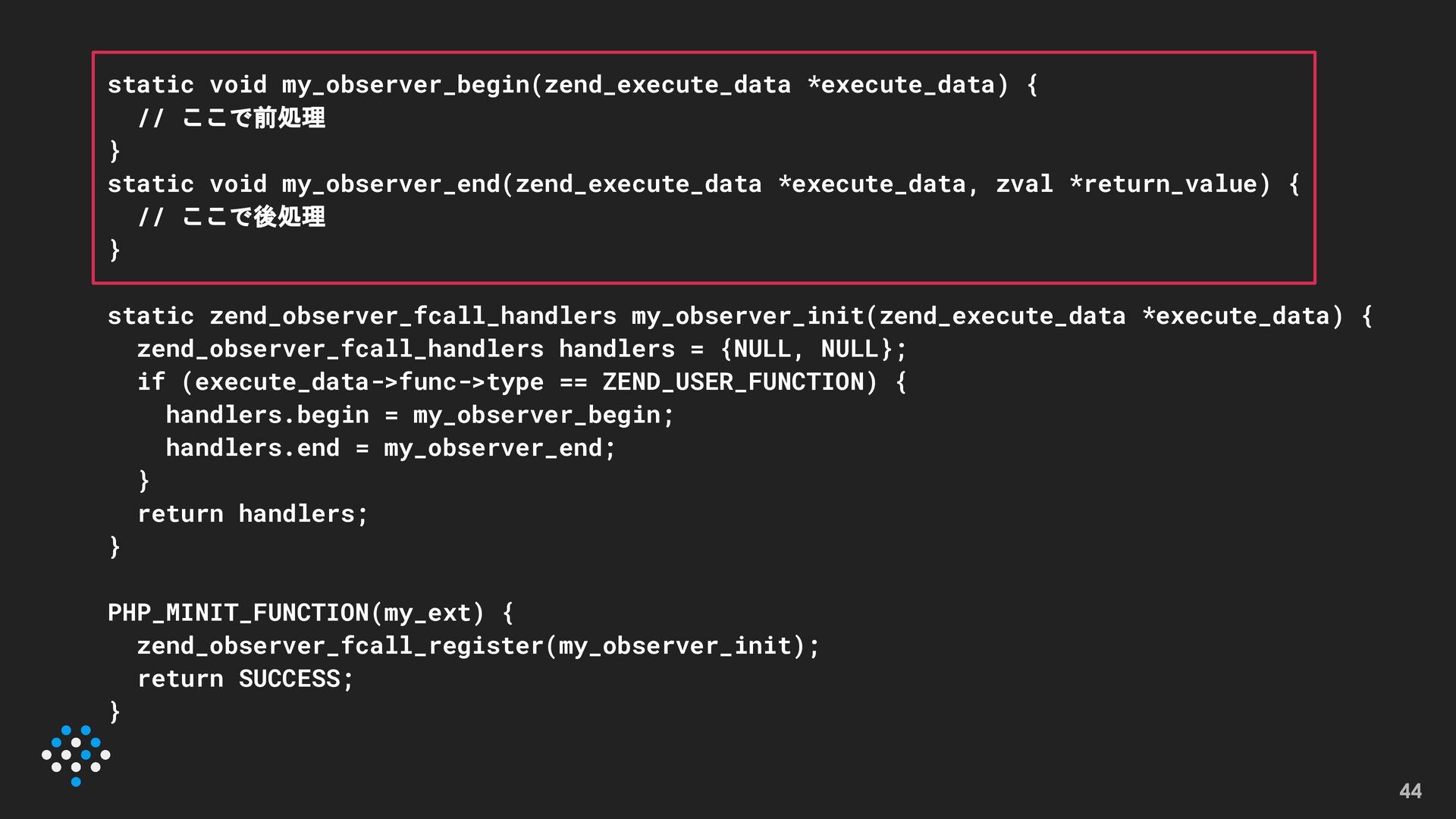1456x819 pixels.
Task: Click the my_observer_end function declaration line
Action: click(x=704, y=184)
